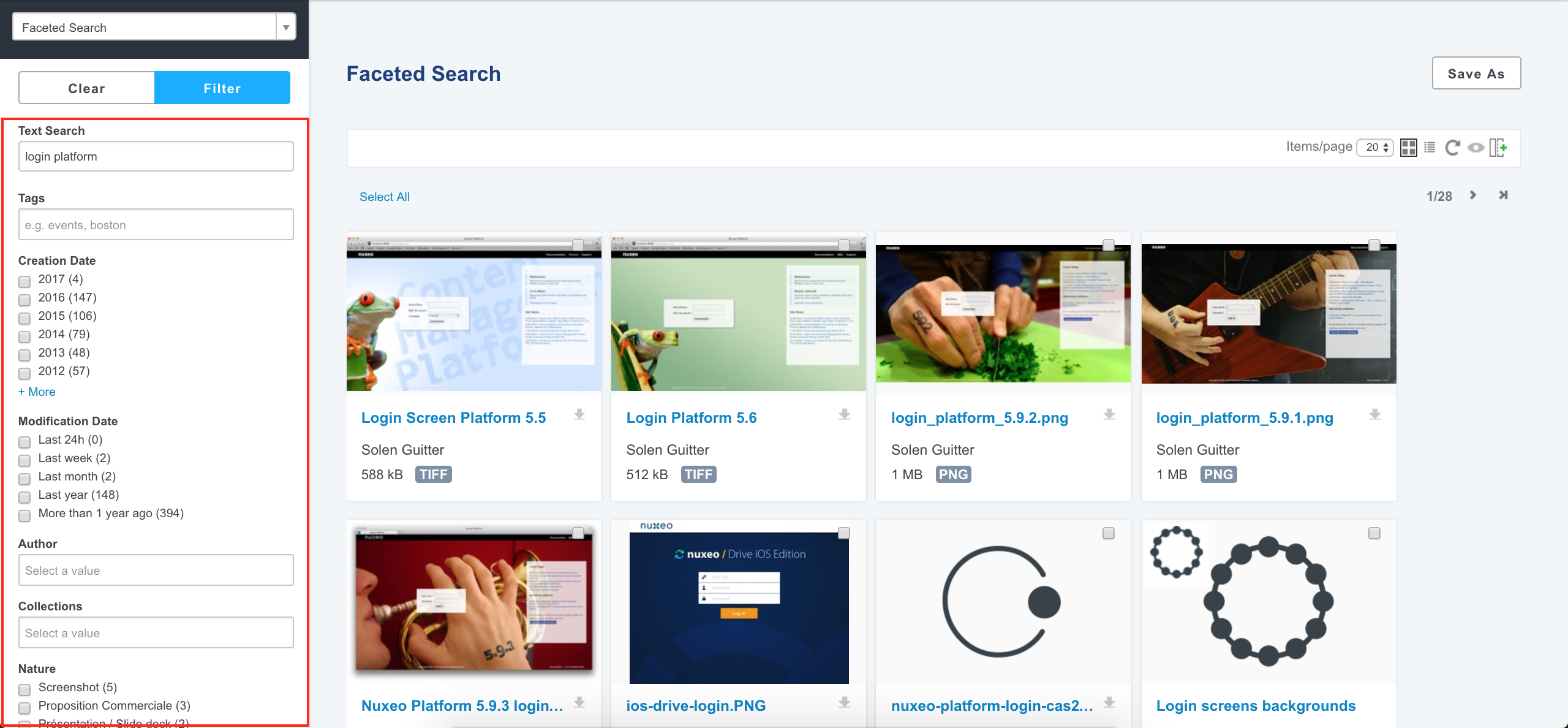Check the 2014 creation date filter

(x=24, y=336)
